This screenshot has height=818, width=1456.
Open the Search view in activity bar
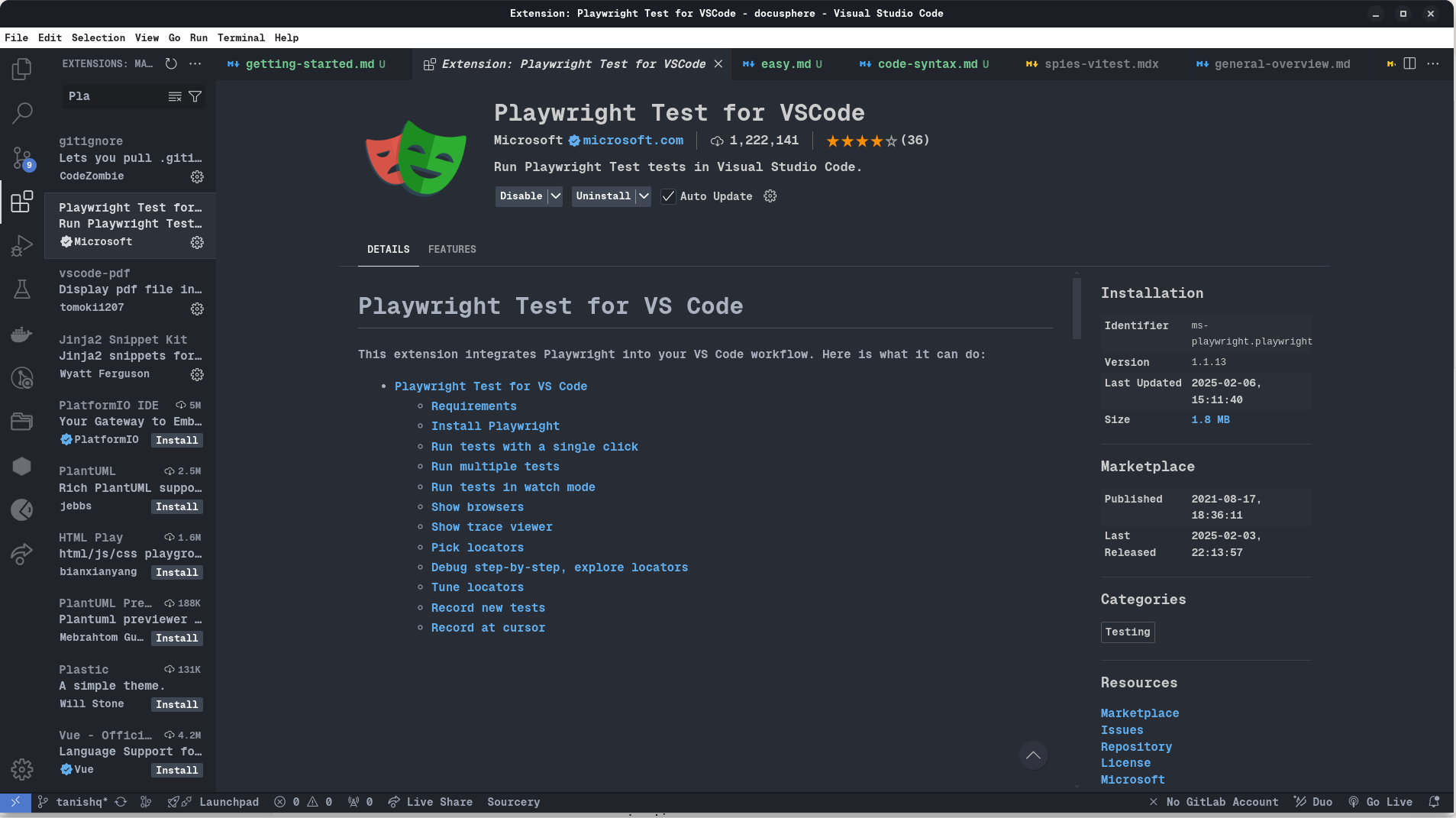point(22,113)
